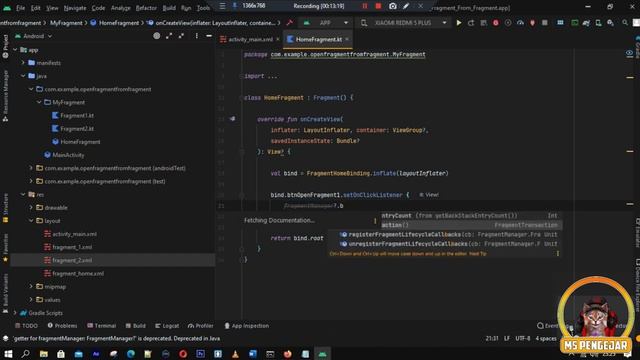Open the Problems tool window
The image size is (640, 360).
62,326
